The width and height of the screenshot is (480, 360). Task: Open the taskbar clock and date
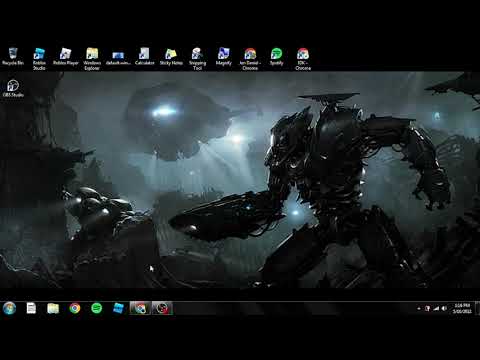click(x=462, y=308)
